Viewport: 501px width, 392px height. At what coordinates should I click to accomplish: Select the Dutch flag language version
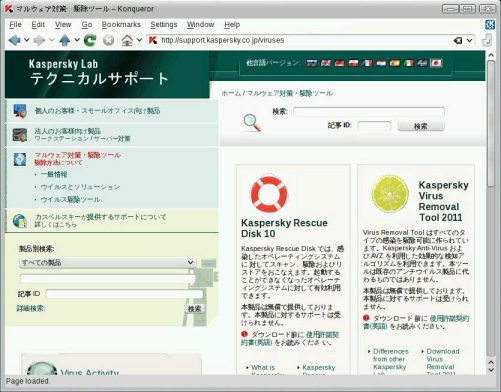(381, 63)
